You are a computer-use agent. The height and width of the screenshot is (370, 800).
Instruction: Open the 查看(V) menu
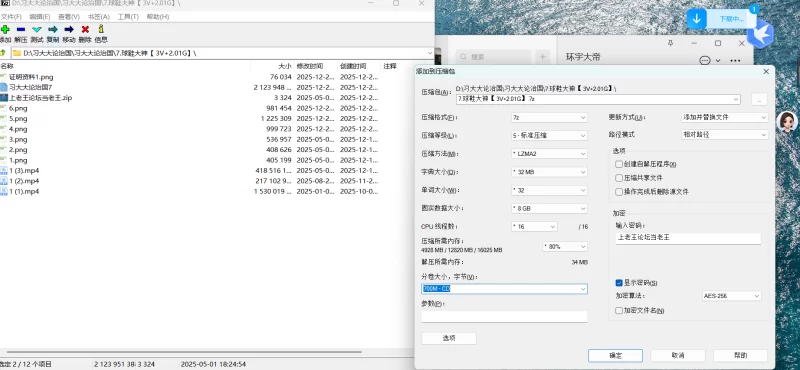(68, 17)
